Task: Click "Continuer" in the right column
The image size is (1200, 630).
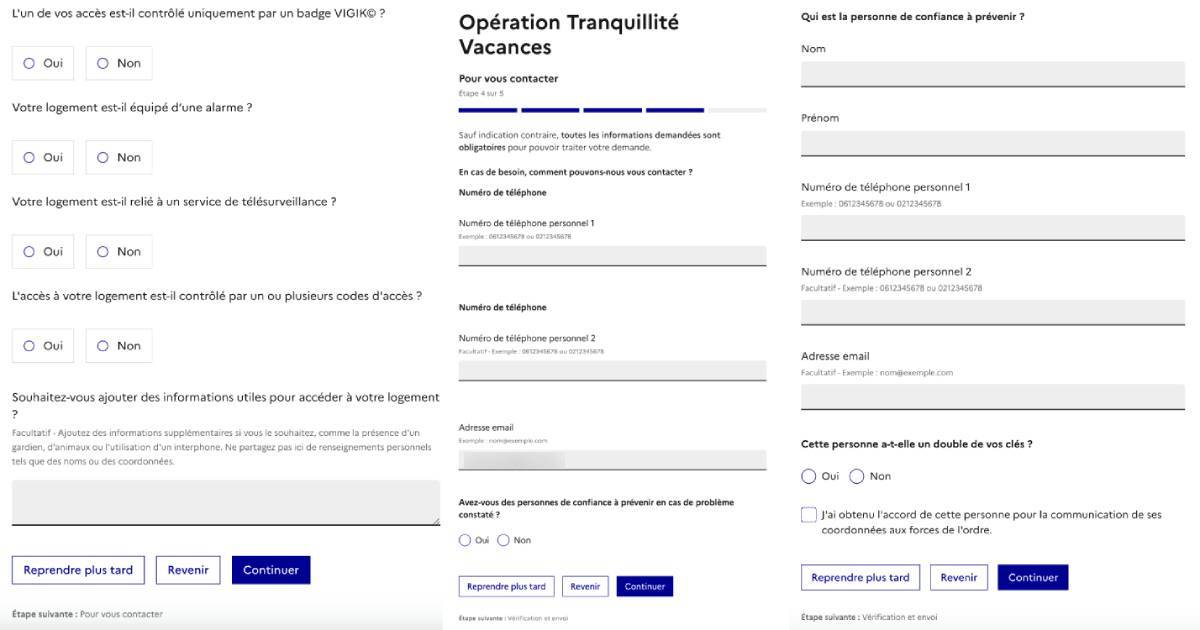Action: point(1032,577)
